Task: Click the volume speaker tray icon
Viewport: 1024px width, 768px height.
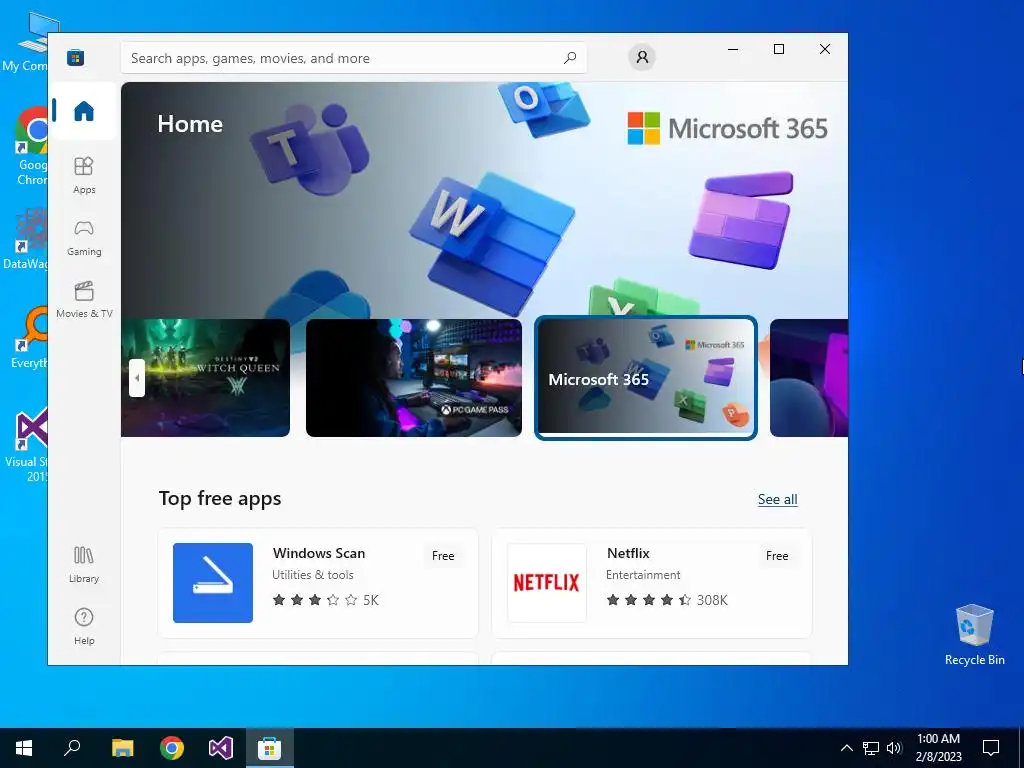Action: pos(894,748)
